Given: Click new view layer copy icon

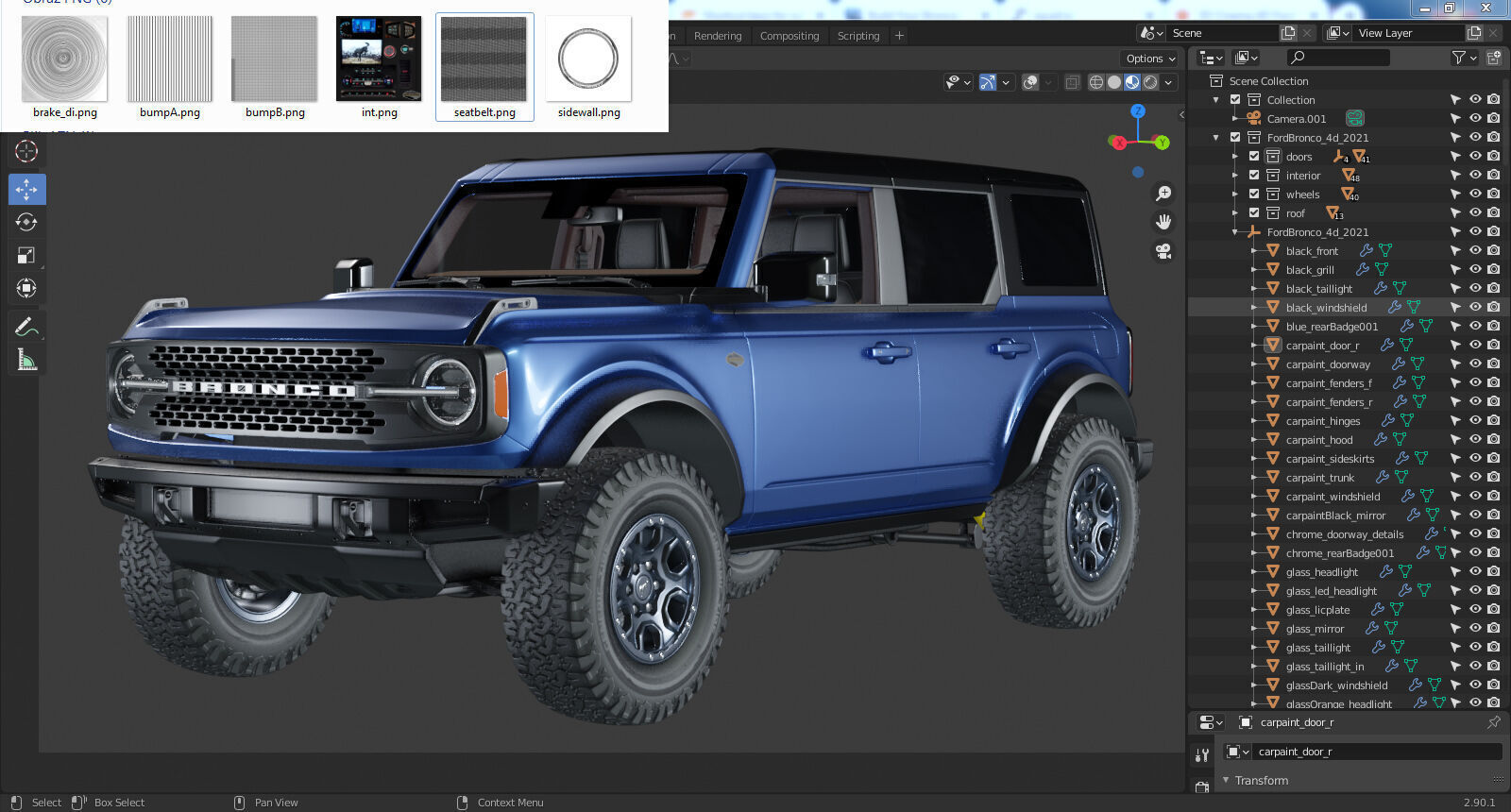Looking at the screenshot, I should click(1473, 33).
